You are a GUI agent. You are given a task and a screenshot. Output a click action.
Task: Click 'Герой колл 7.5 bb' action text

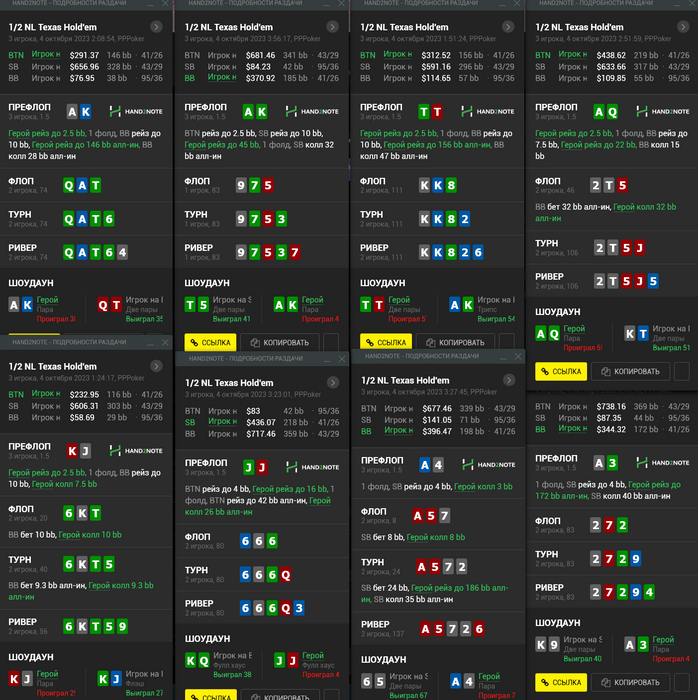pyautogui.click(x=64, y=484)
